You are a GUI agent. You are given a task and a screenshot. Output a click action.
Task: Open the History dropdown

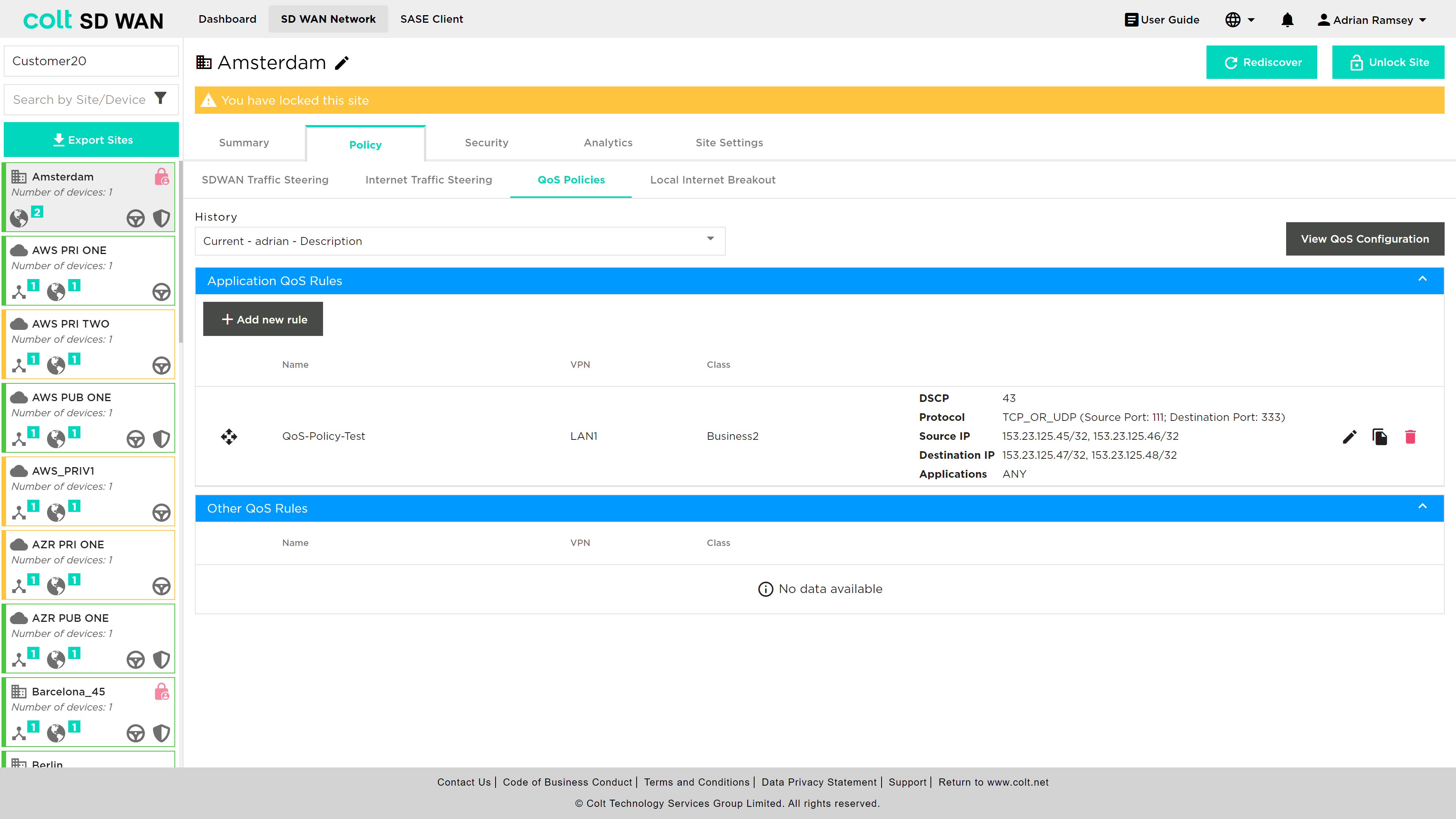coord(460,242)
